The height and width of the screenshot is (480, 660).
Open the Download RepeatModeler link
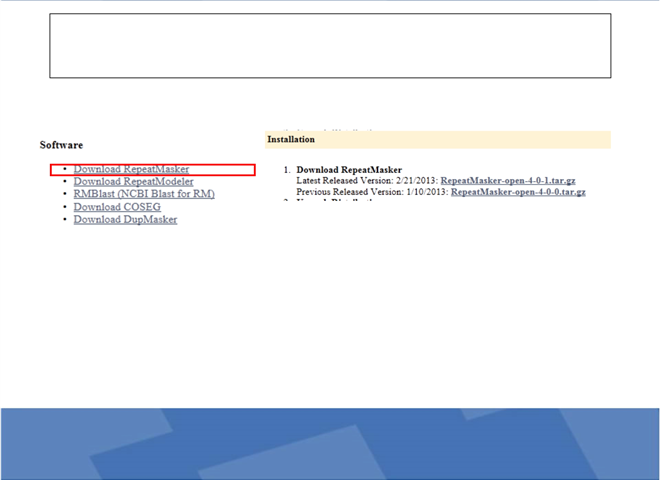[133, 181]
